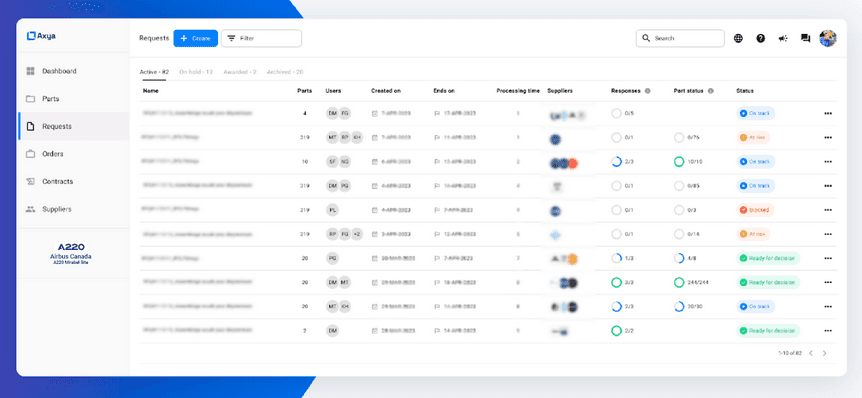The height and width of the screenshot is (398, 862).
Task: Click the 244/244 part status progress ring
Action: pos(679,283)
